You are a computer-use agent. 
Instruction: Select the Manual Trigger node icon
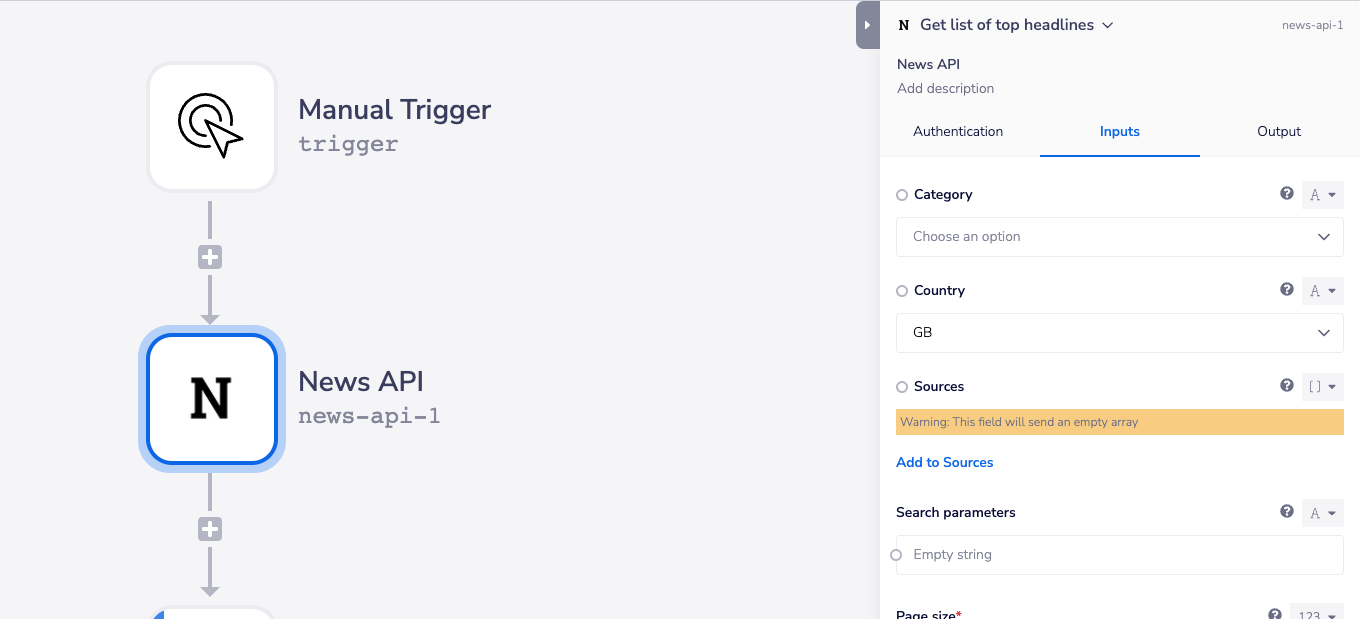click(x=212, y=127)
